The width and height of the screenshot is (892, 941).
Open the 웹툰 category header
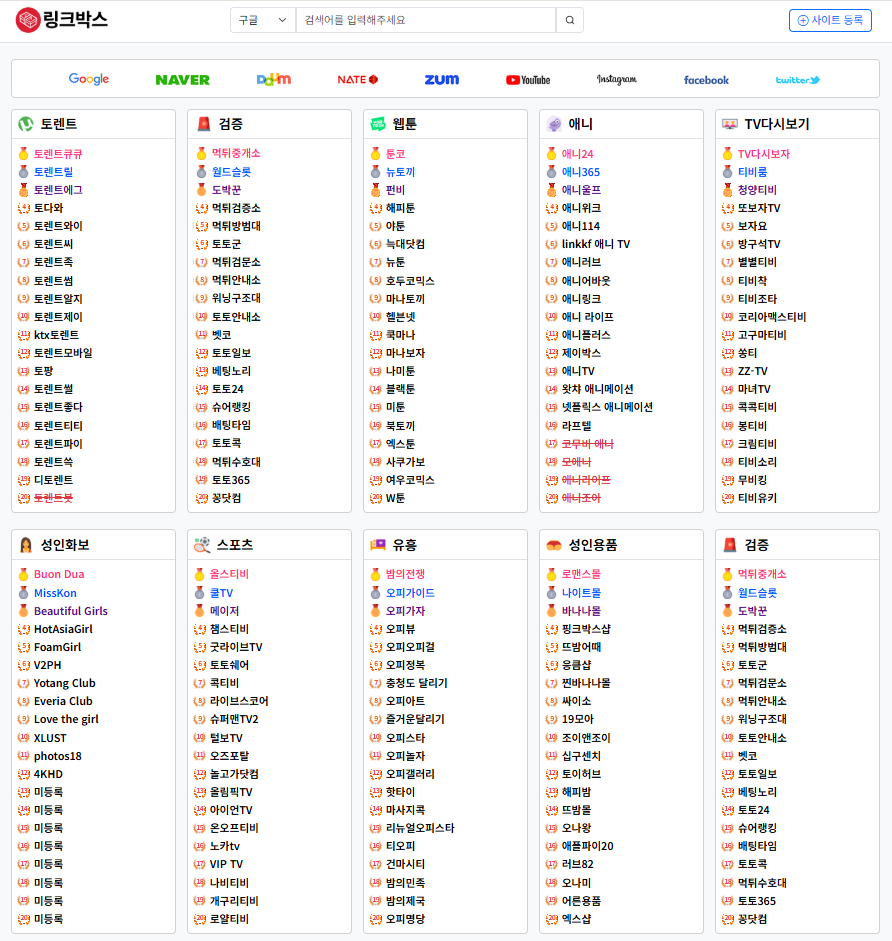click(404, 124)
